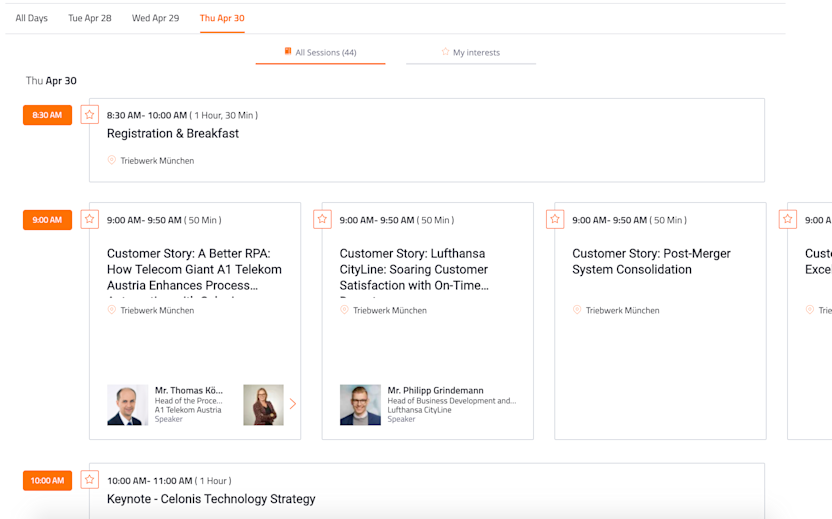Viewport: 832px width, 519px height.
Task: Open the Post-Merger System Consolidation story
Action: coord(651,262)
